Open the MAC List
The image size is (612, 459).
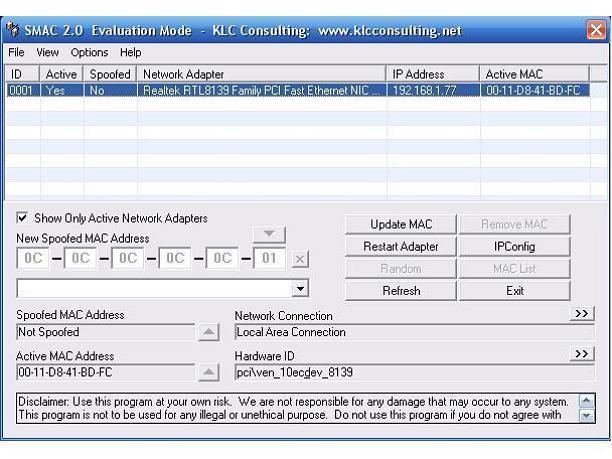(514, 269)
